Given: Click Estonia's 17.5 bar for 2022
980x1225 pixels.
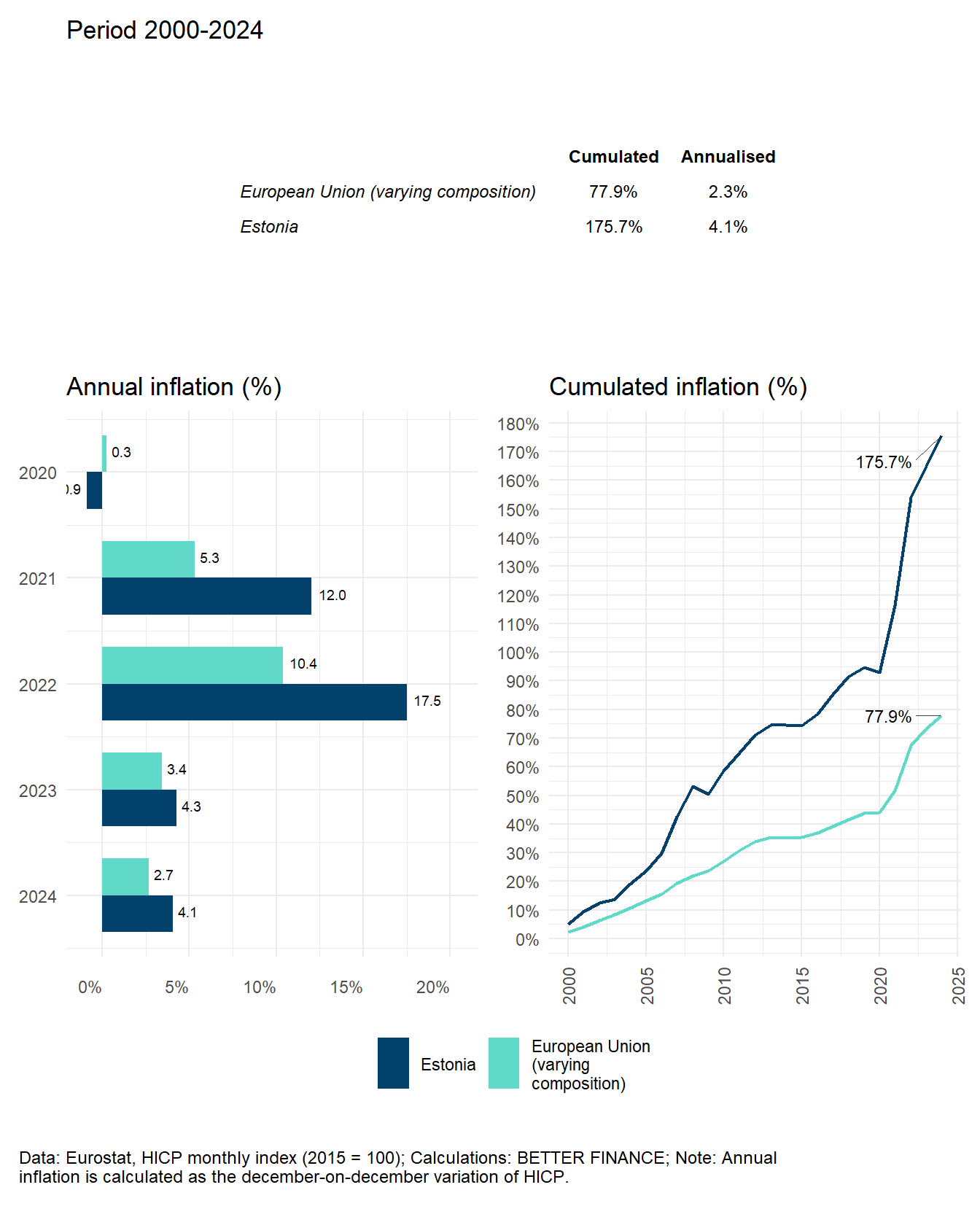Looking at the screenshot, I should [x=254, y=702].
